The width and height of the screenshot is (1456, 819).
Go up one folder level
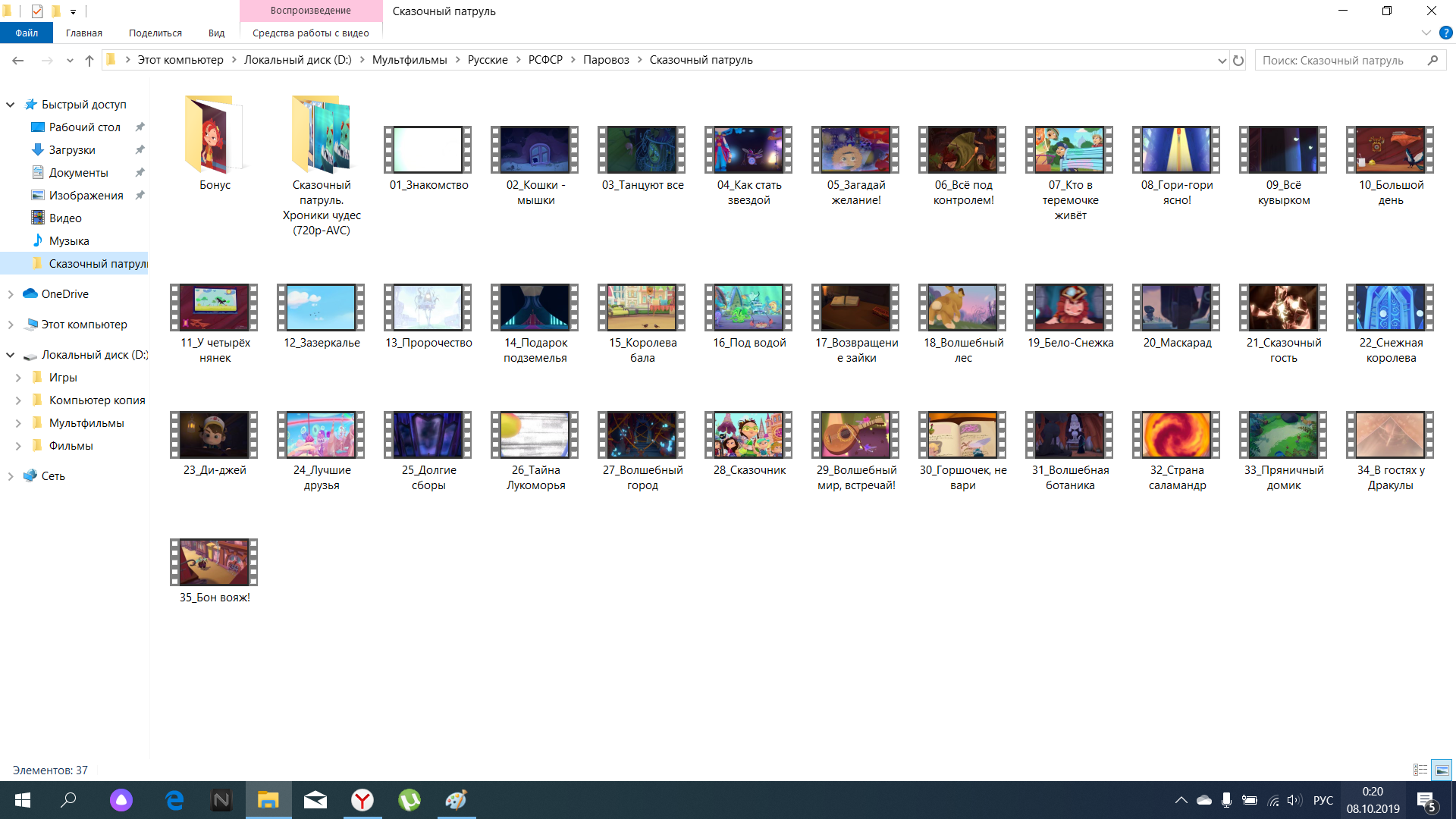tap(89, 61)
